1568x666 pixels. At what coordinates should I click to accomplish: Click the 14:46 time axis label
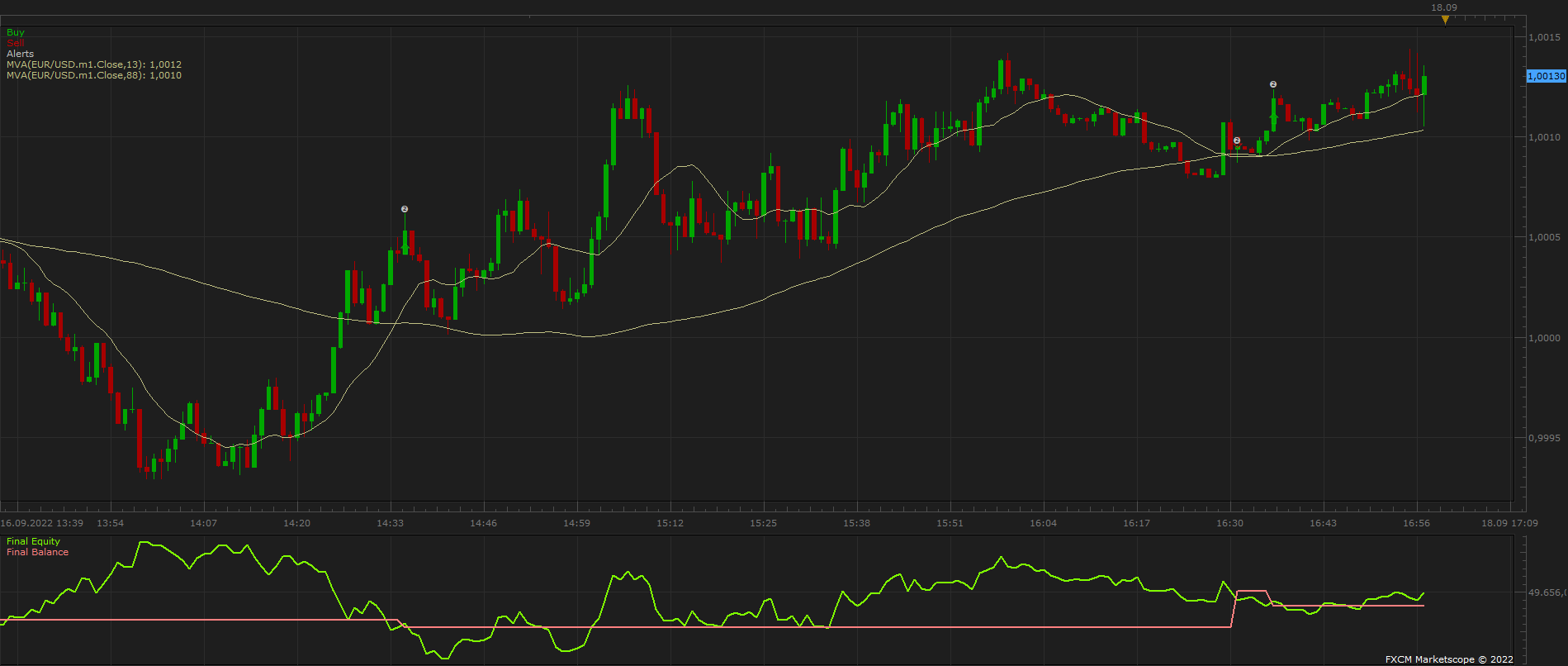(x=484, y=523)
